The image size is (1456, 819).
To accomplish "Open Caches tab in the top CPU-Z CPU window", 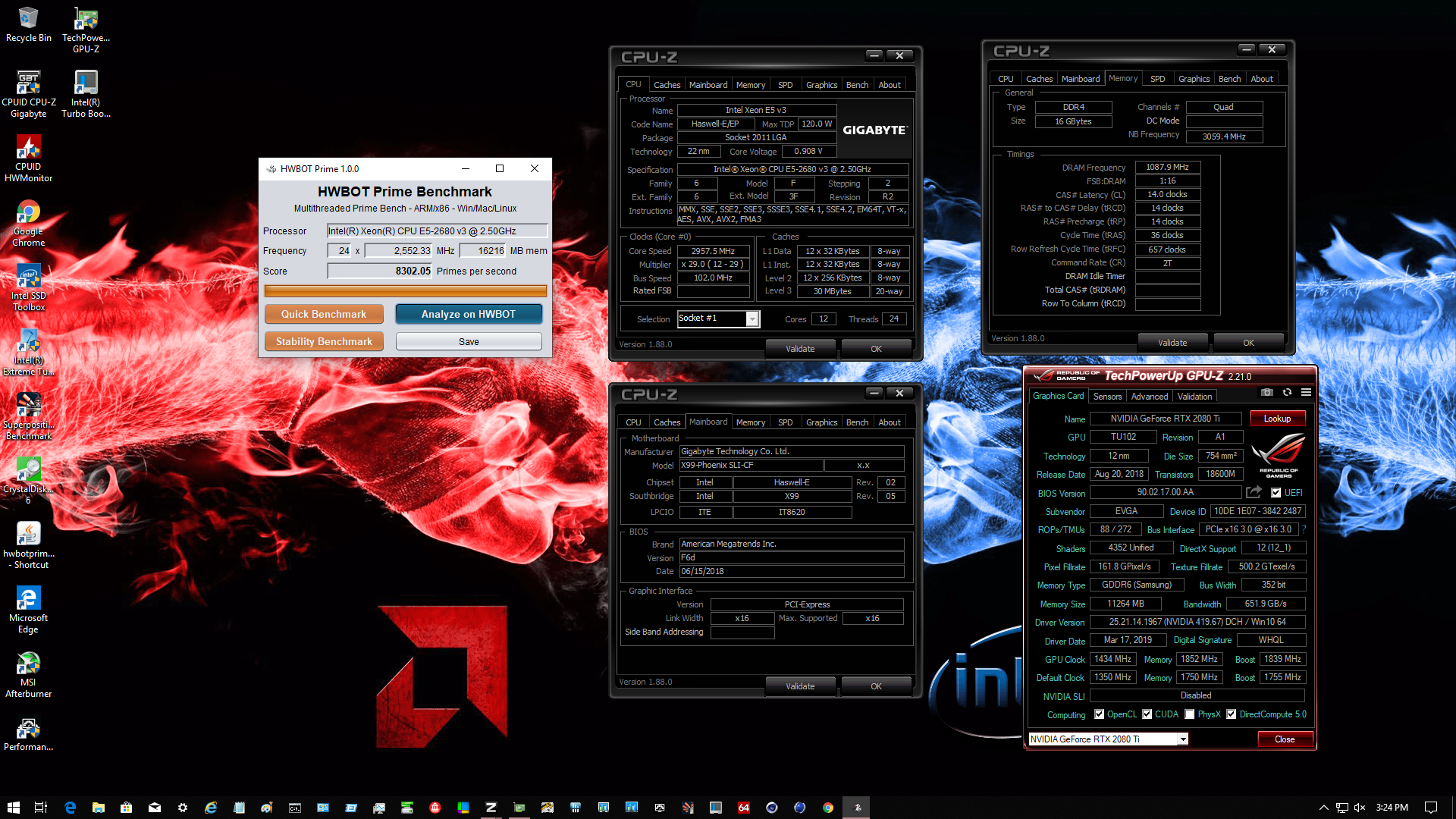I will [667, 85].
